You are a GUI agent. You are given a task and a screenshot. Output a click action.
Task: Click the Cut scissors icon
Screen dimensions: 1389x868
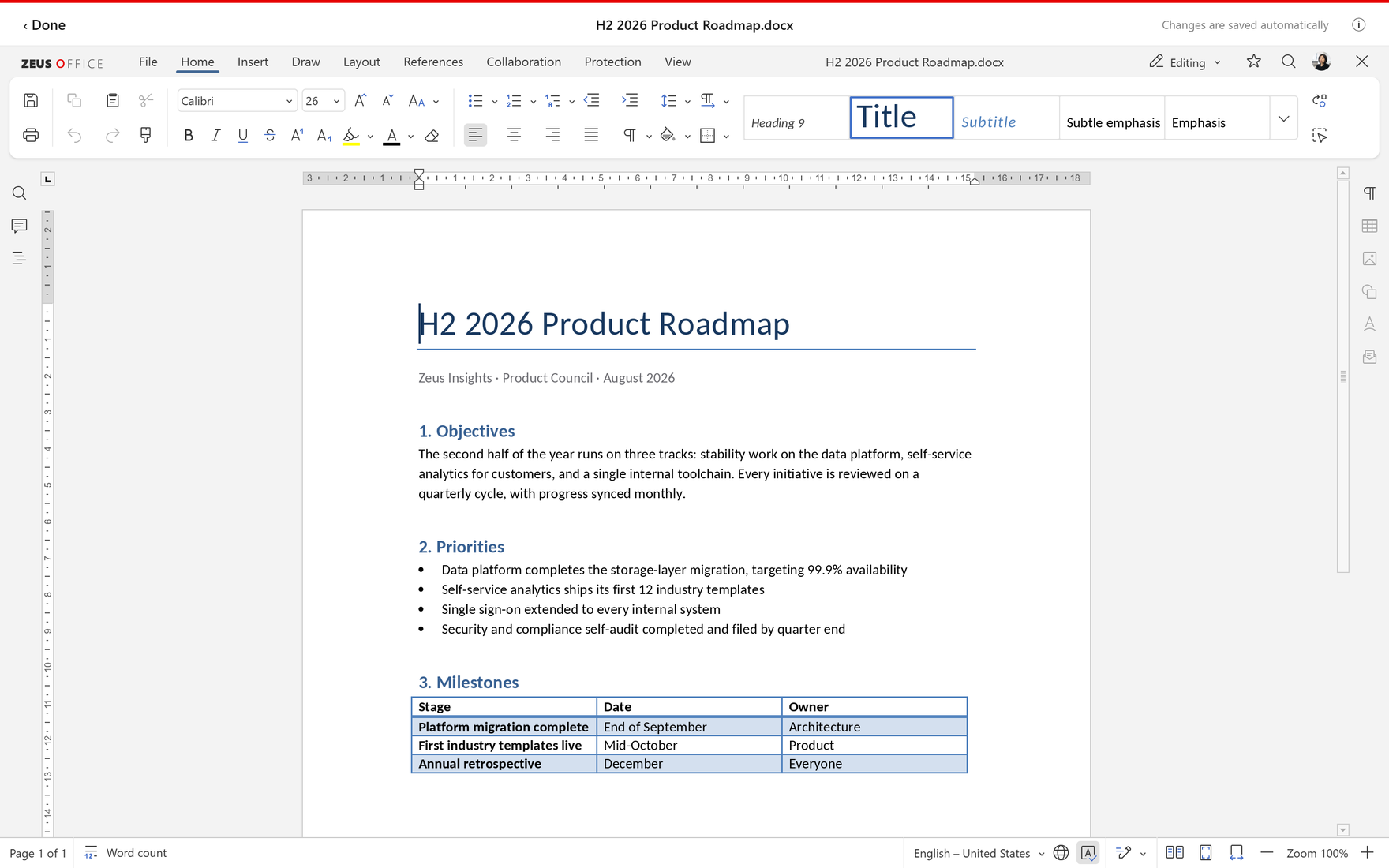[x=146, y=100]
